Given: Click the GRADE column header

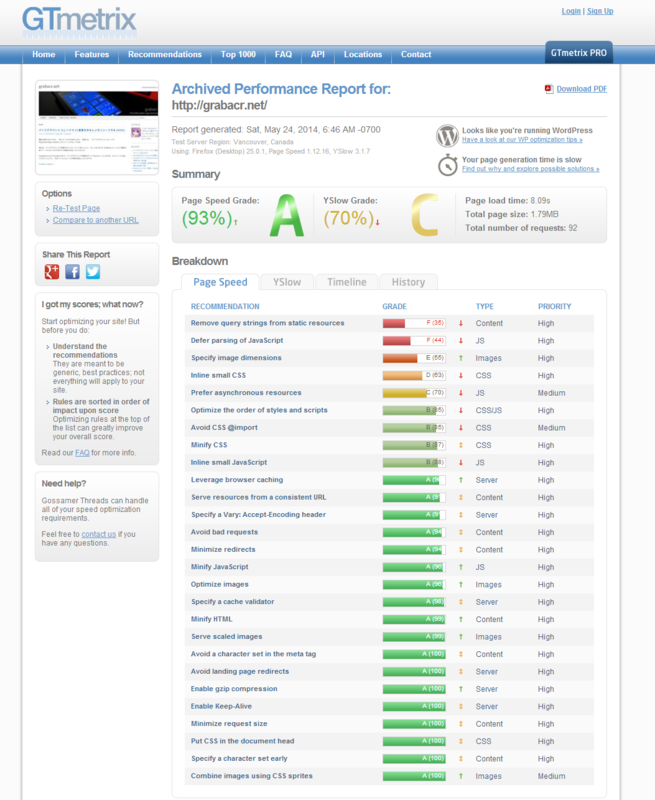Looking at the screenshot, I should pos(394,306).
